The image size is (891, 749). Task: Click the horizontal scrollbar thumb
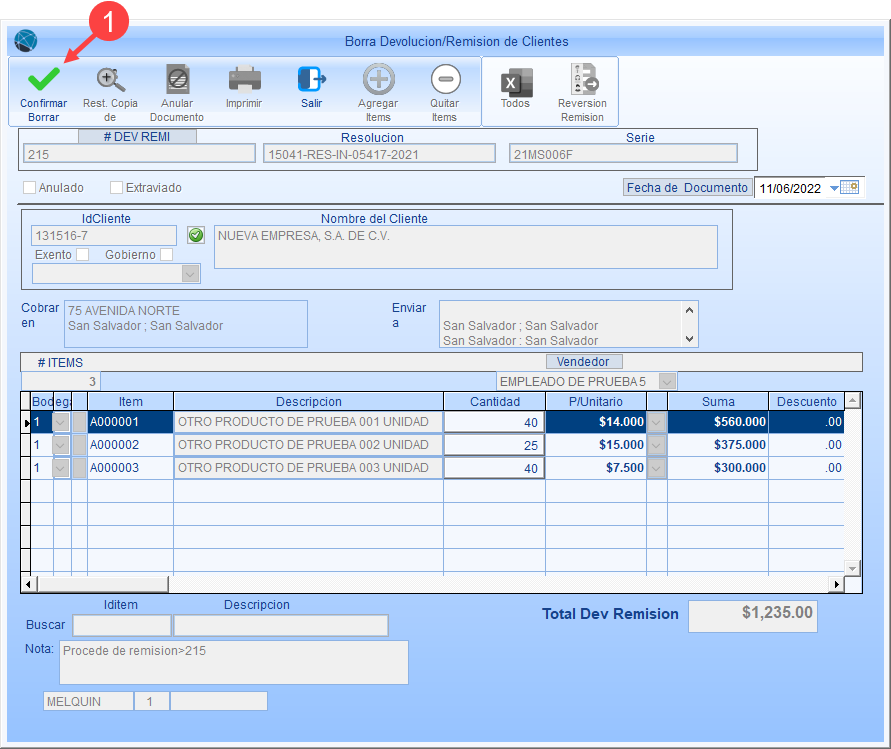click(103, 584)
